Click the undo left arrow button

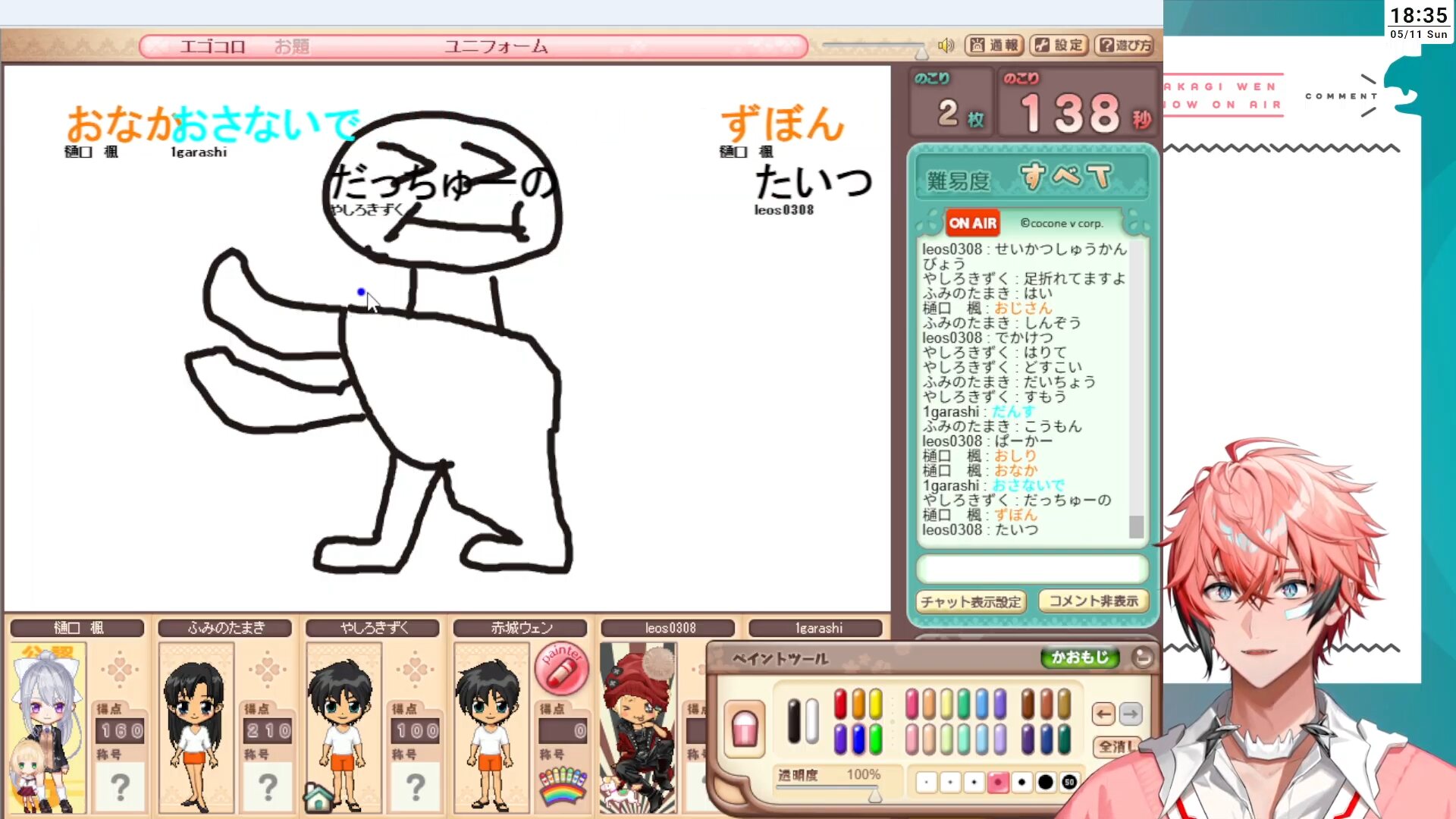[1103, 714]
